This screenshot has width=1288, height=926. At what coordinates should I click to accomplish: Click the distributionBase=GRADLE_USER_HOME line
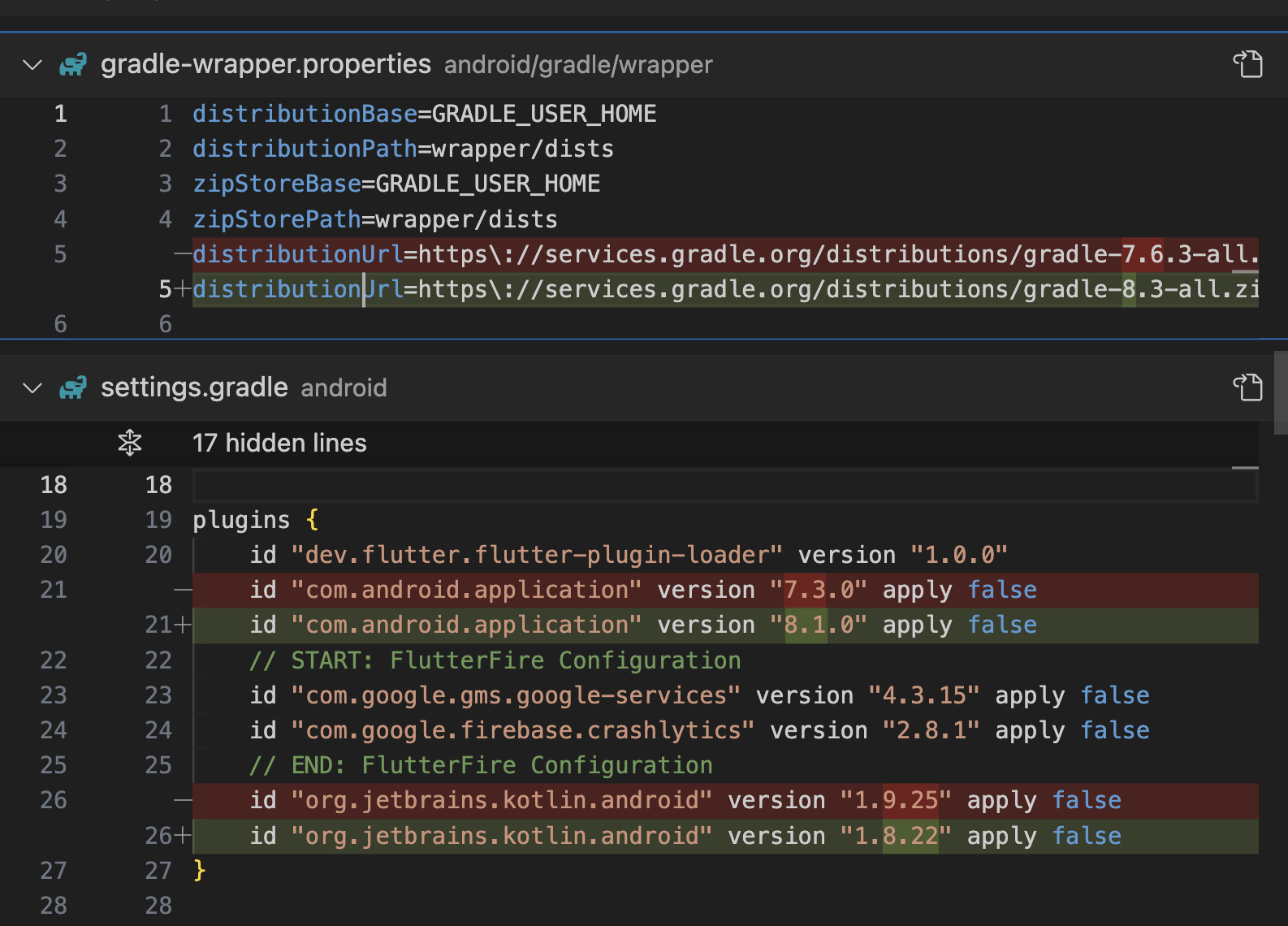pyautogui.click(x=424, y=114)
